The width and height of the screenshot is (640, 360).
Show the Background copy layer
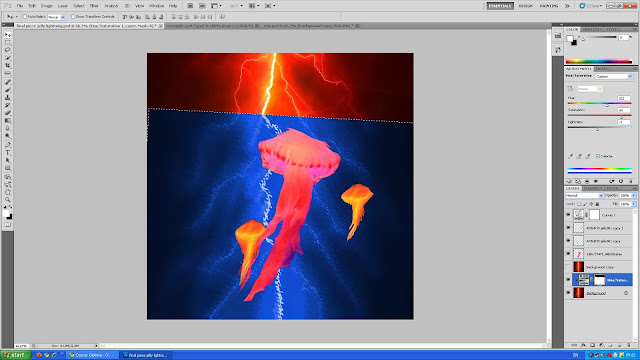(x=569, y=267)
